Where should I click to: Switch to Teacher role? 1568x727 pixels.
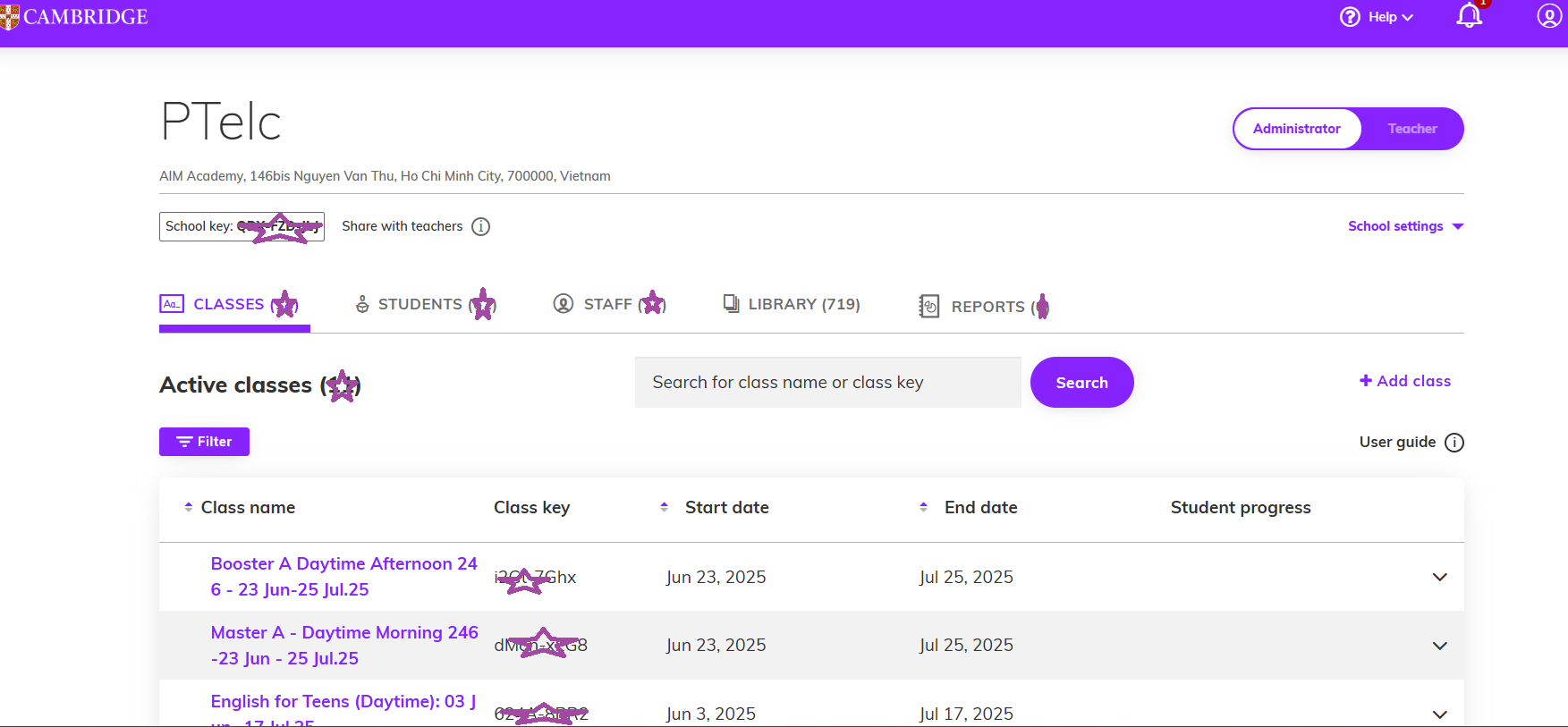[x=1411, y=129]
